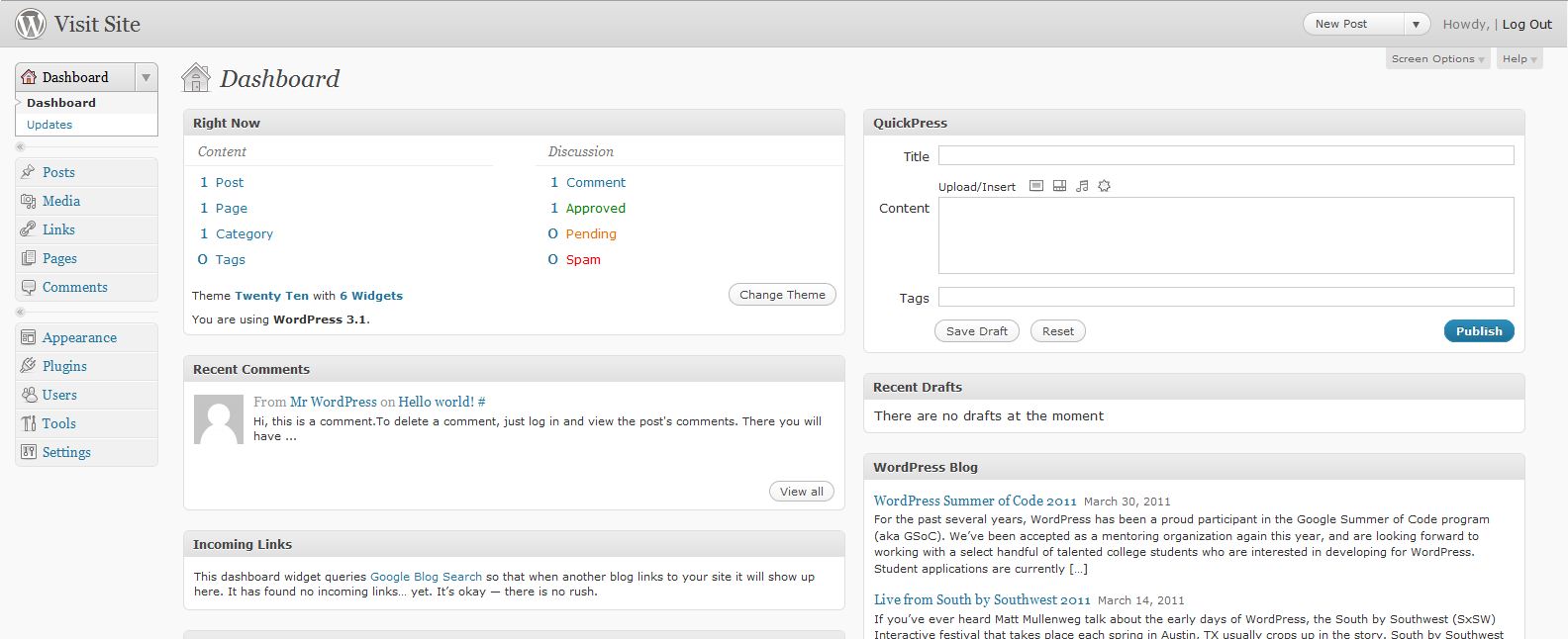Click the Plugins plug icon in sidebar
This screenshot has width=1568, height=639.
(x=28, y=366)
